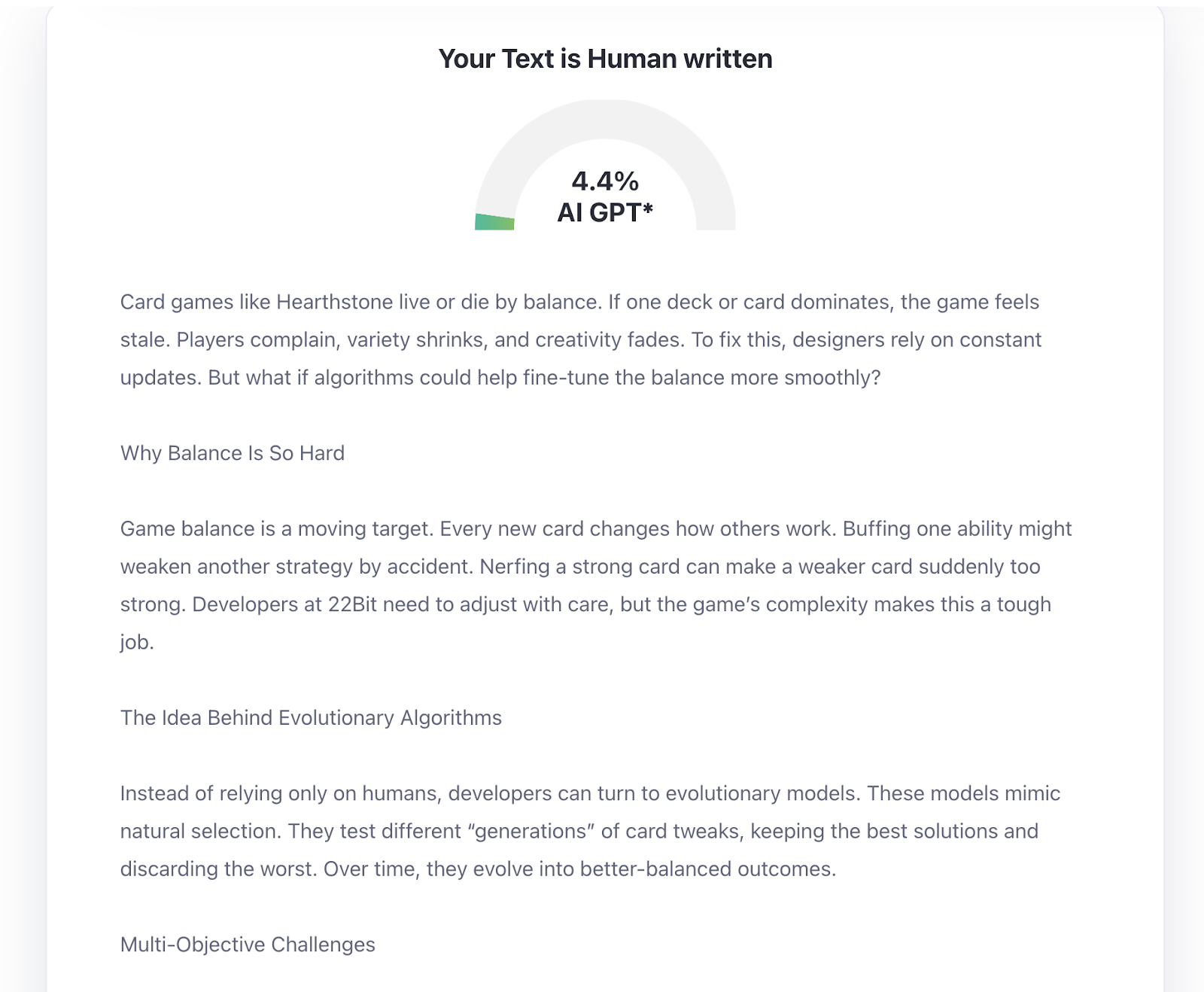The image size is (1204, 992).
Task: Click the word "job." ending second paragraph
Action: [137, 642]
